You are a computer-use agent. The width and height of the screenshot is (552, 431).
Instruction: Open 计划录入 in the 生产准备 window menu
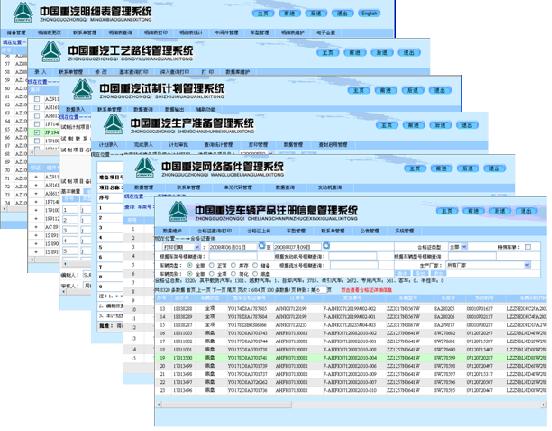(108, 144)
